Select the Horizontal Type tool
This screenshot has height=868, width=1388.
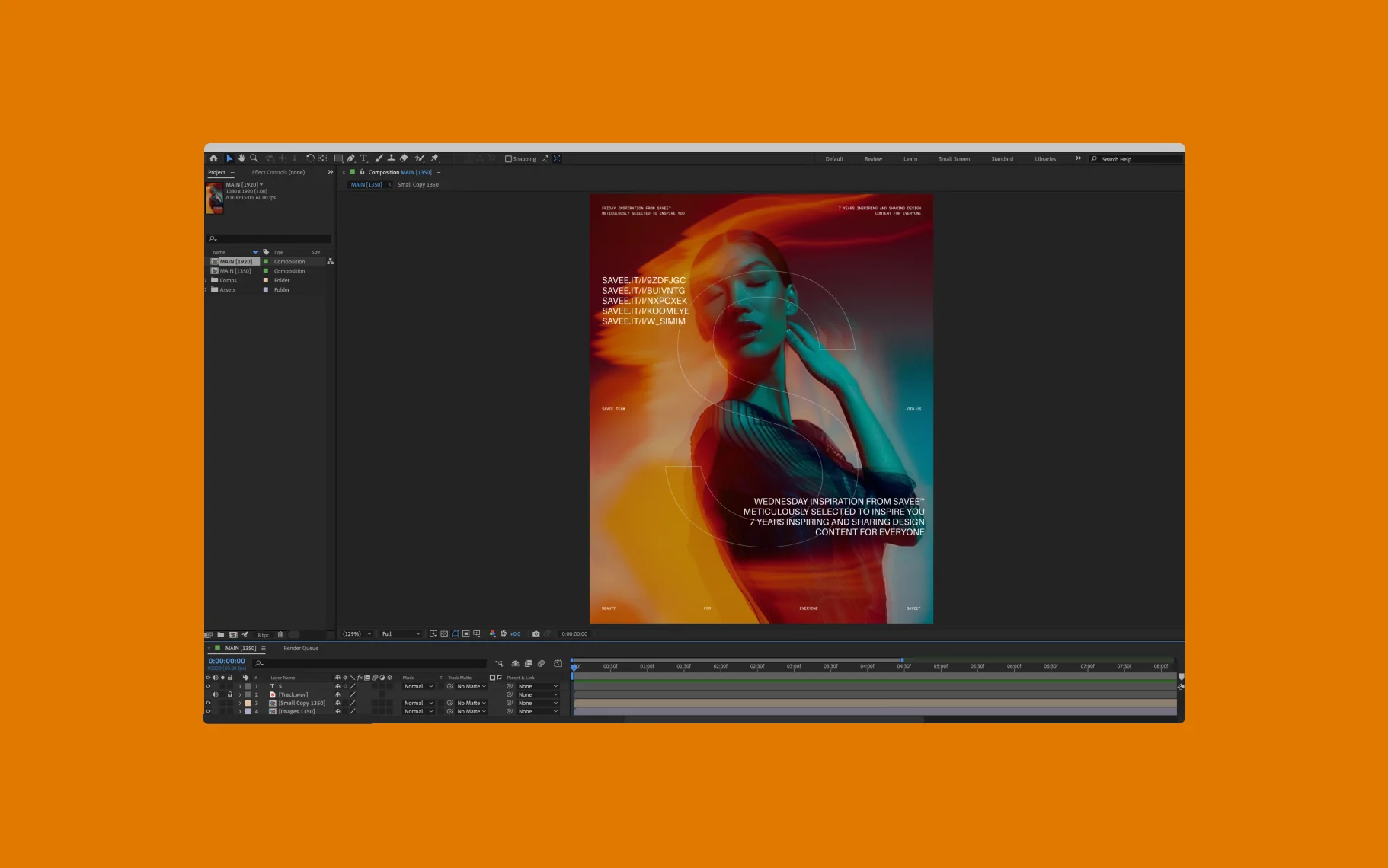(363, 158)
